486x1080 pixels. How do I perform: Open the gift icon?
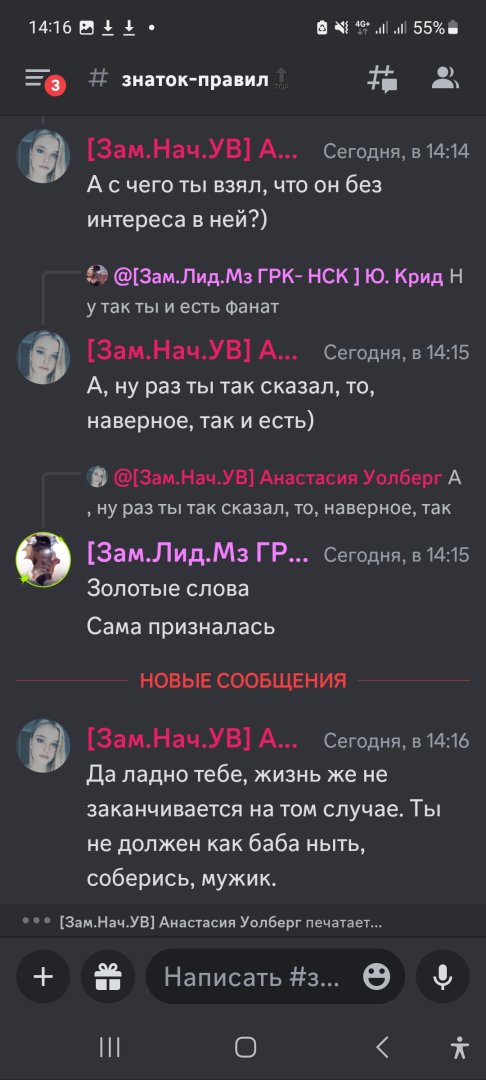click(x=107, y=976)
